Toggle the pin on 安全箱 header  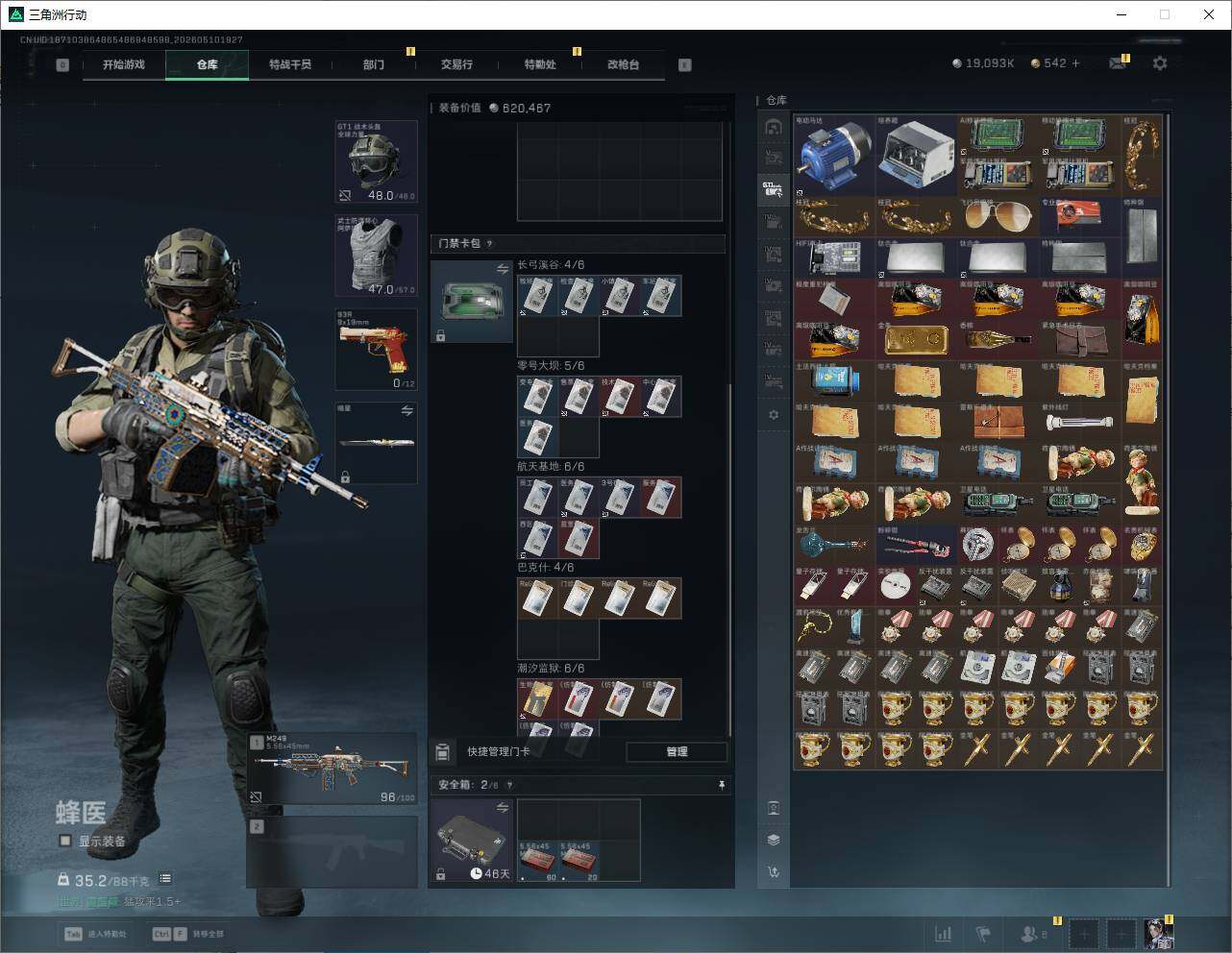[x=722, y=785]
